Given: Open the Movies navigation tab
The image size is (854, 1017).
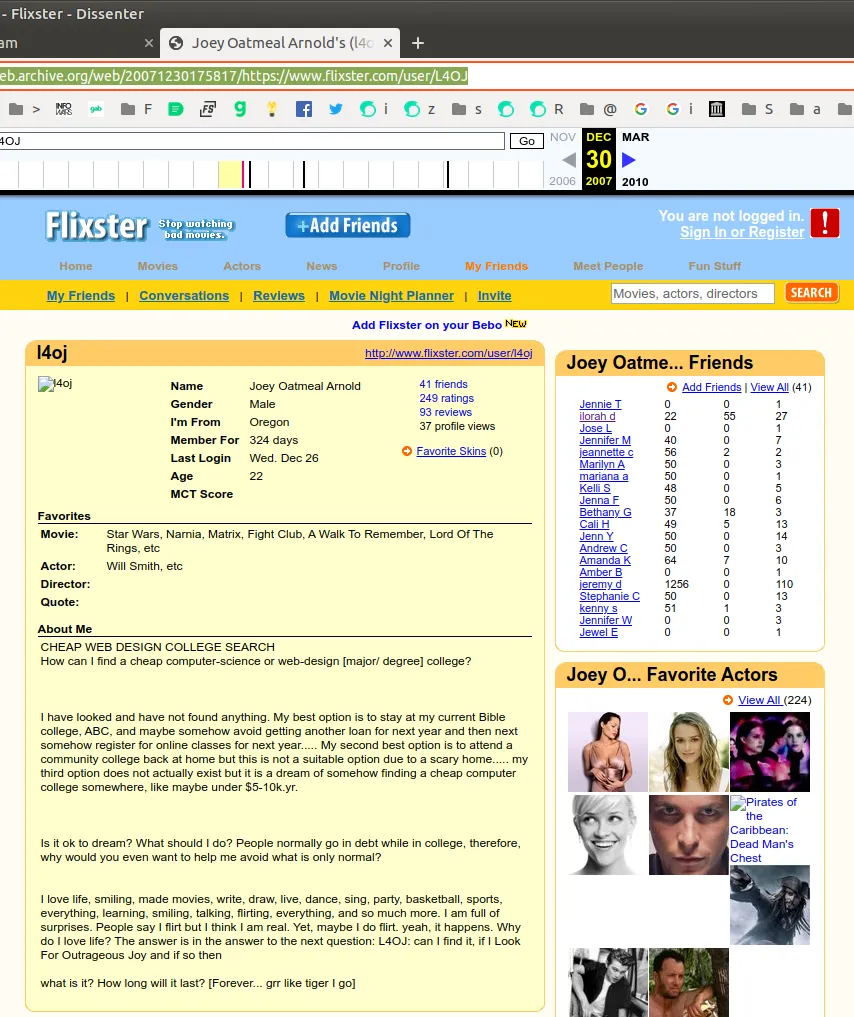Looking at the screenshot, I should [x=158, y=266].
